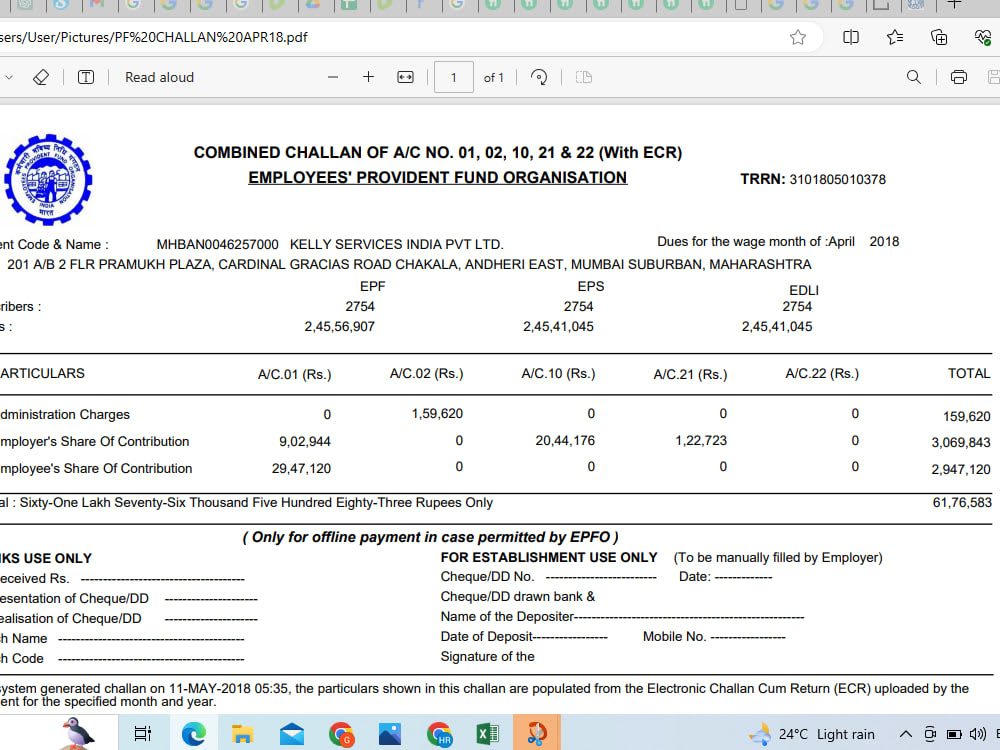Open the Photos app on taskbar
The height and width of the screenshot is (750, 1000).
(x=390, y=734)
